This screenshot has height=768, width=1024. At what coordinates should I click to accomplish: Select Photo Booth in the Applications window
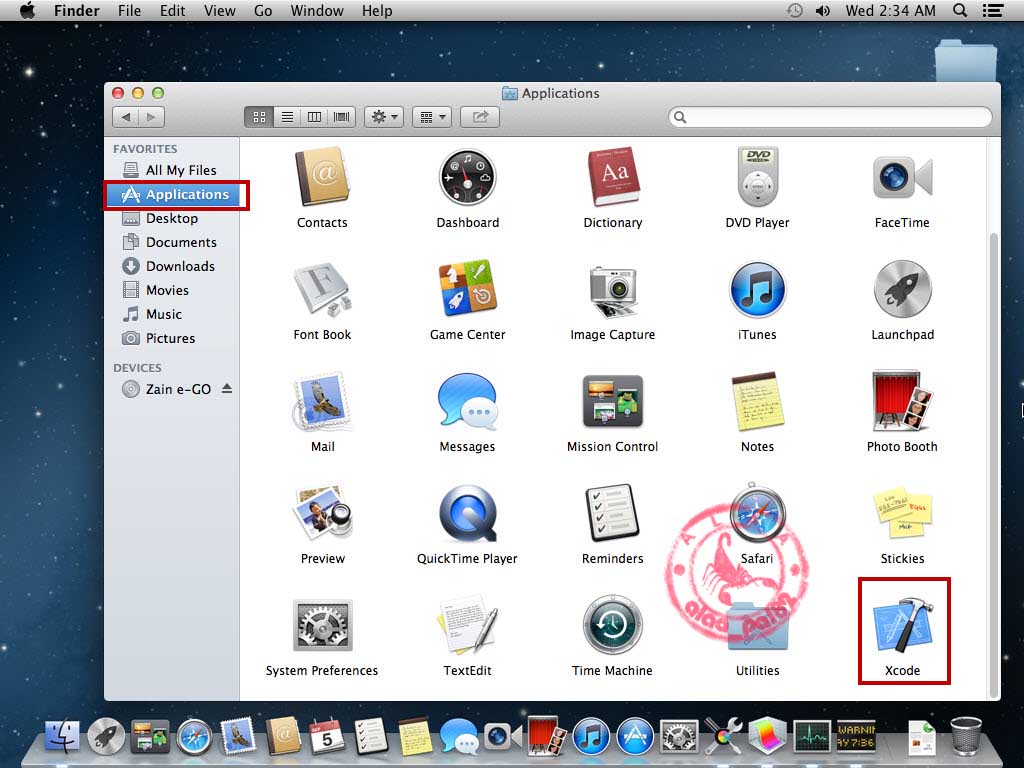pos(902,401)
